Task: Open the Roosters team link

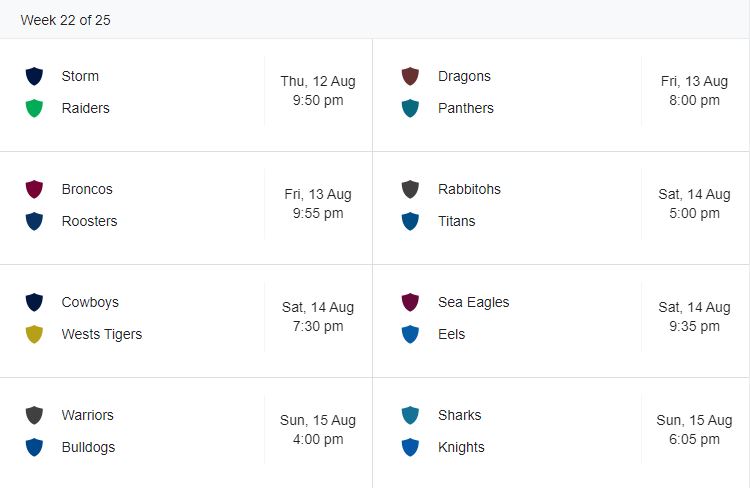Action: [x=89, y=221]
